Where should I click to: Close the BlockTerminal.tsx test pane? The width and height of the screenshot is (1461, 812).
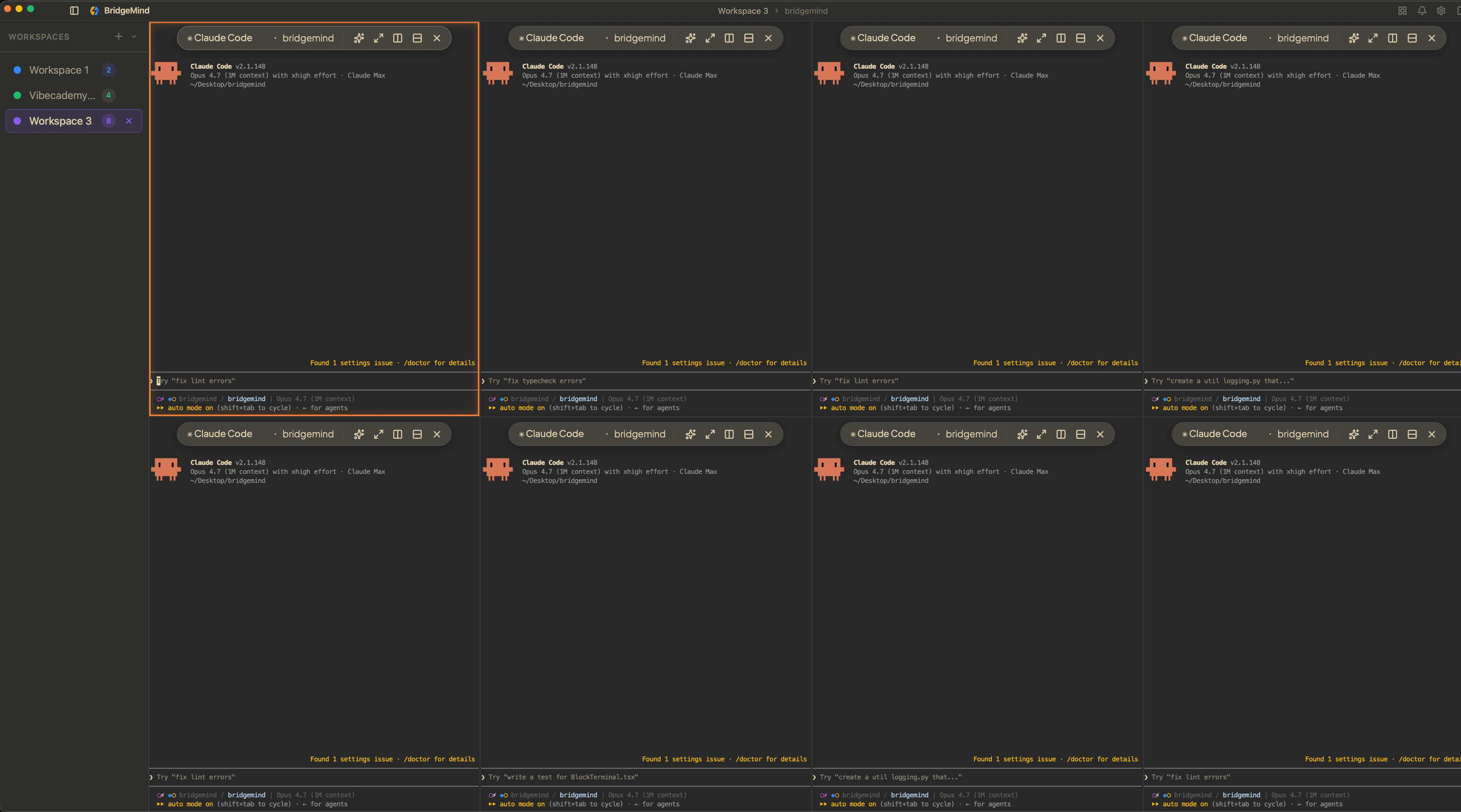[x=769, y=434]
